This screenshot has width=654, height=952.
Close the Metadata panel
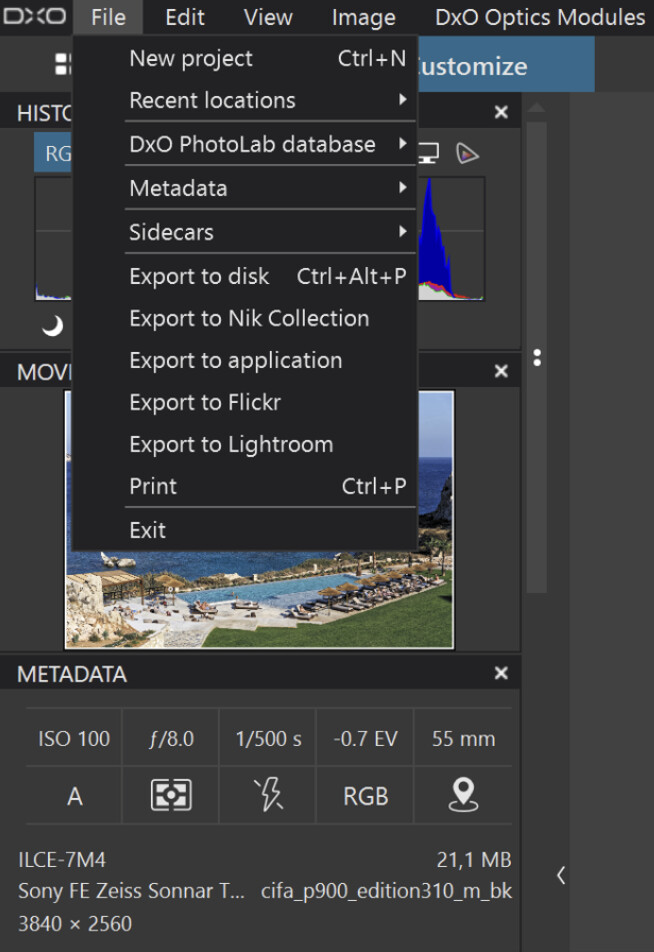[501, 673]
